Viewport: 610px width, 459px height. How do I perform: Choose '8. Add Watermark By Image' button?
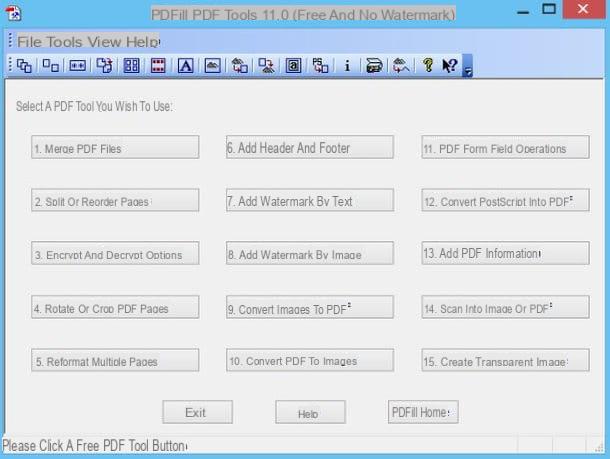pos(310,253)
